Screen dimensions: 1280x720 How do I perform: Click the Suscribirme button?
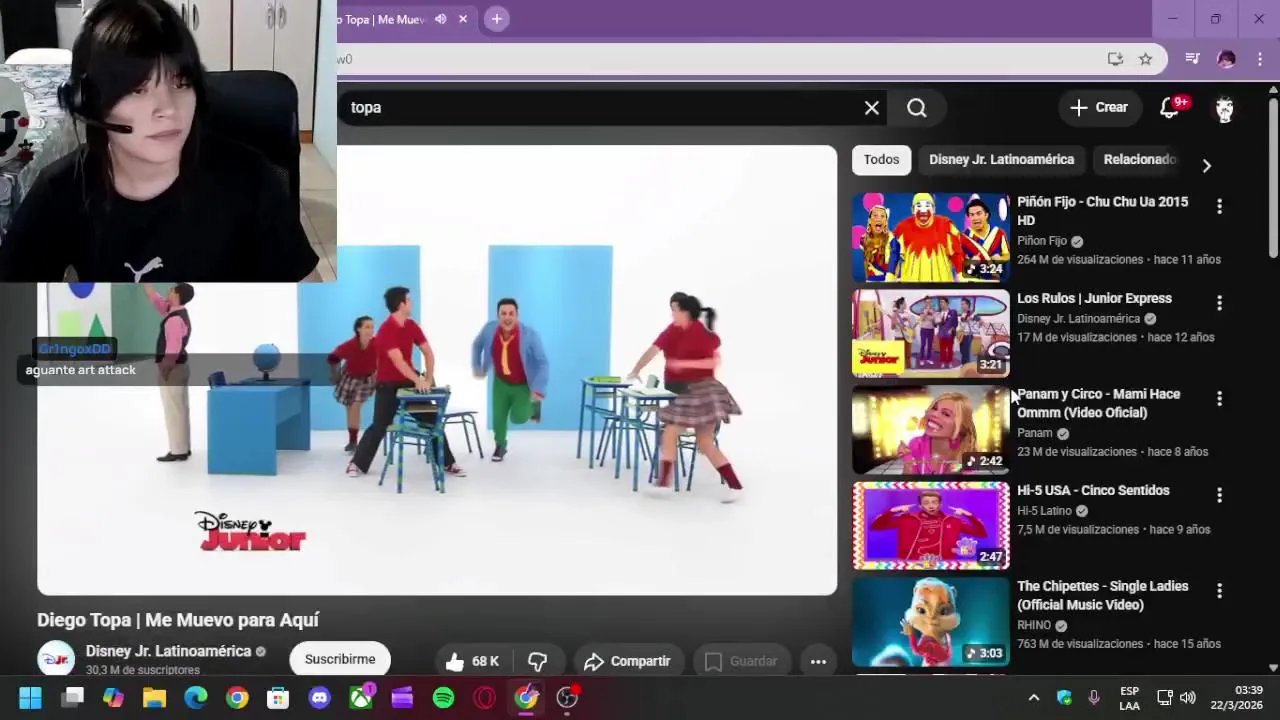click(340, 659)
